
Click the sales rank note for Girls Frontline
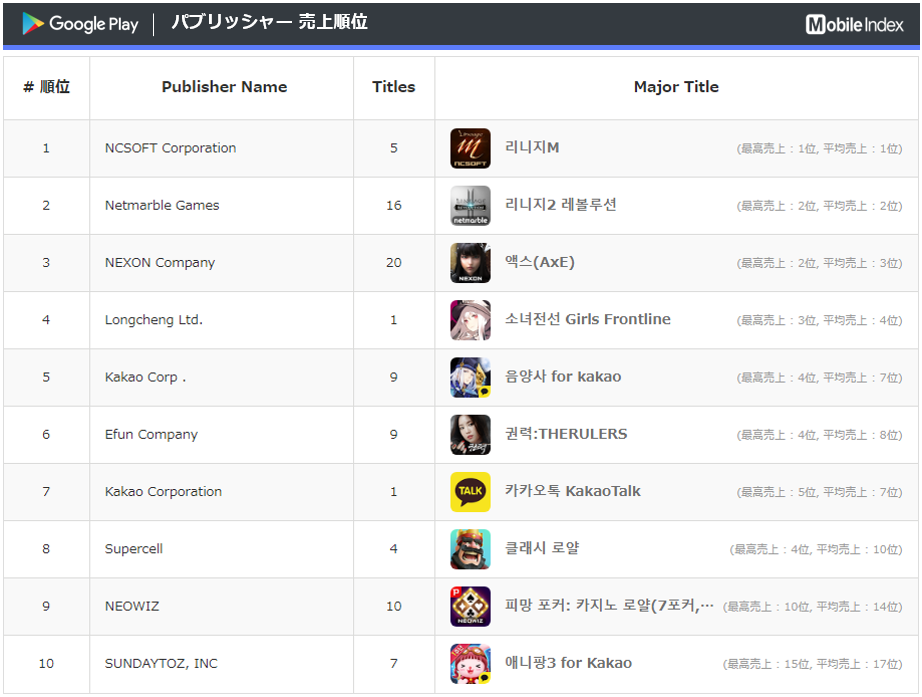pyautogui.click(x=819, y=321)
